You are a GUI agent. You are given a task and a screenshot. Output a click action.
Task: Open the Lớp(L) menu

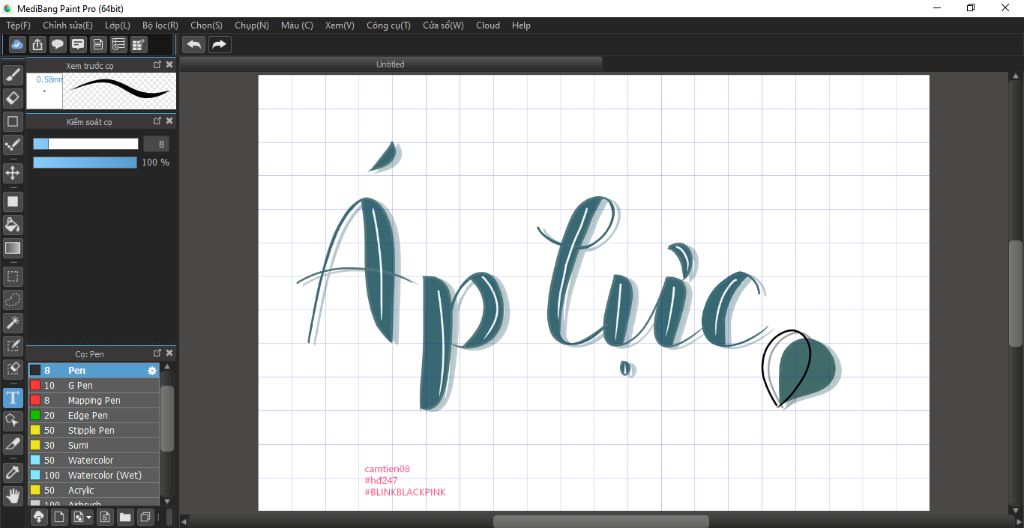[x=118, y=25]
